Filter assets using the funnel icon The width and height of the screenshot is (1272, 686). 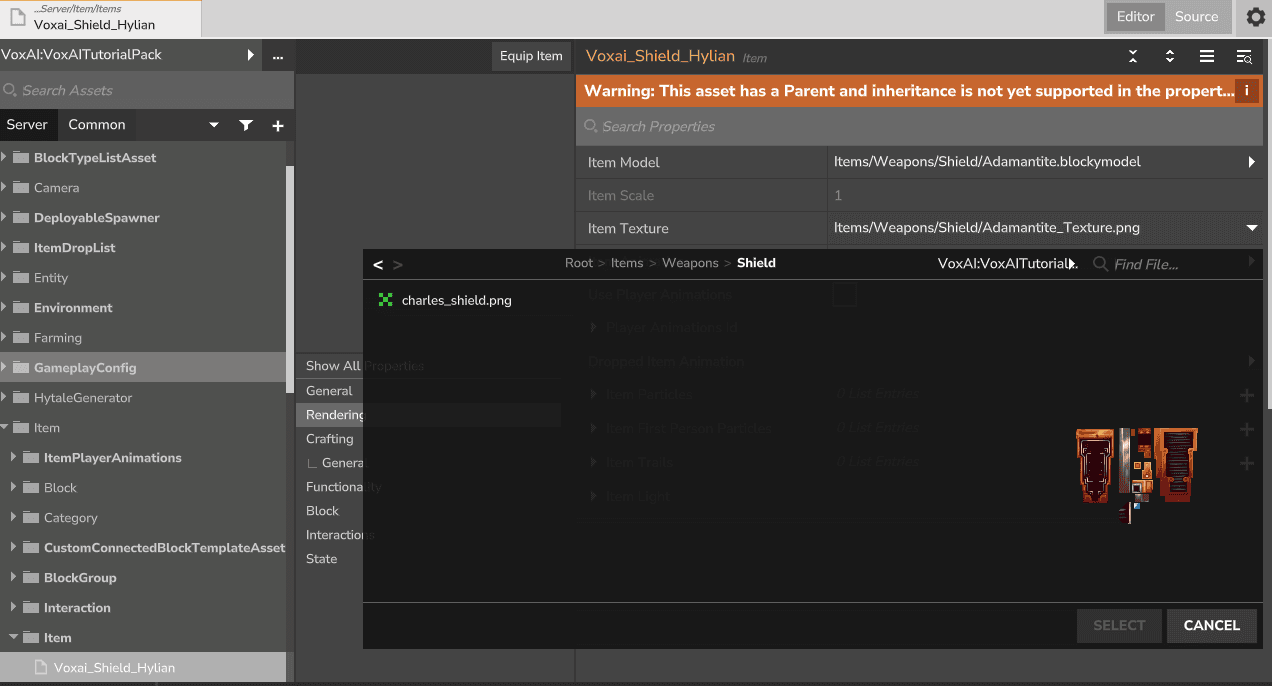[246, 125]
